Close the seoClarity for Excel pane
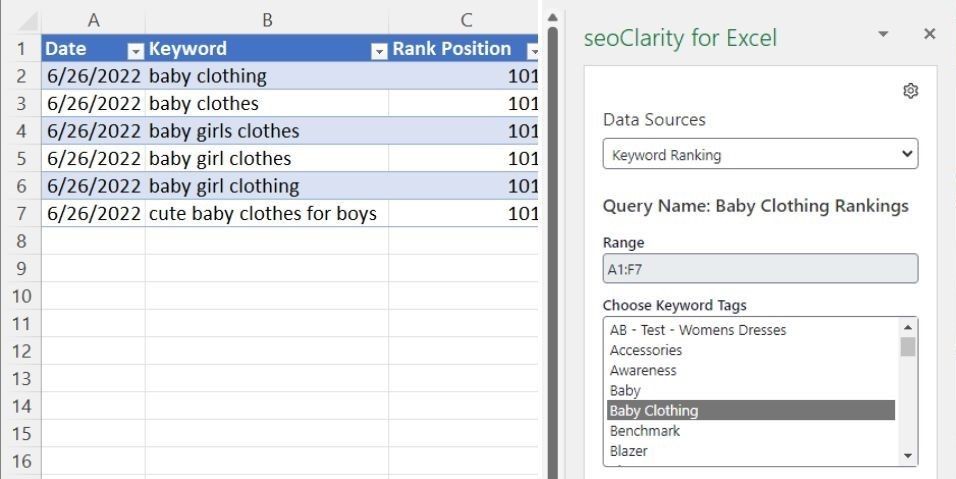The width and height of the screenshot is (956, 479). pos(929,34)
